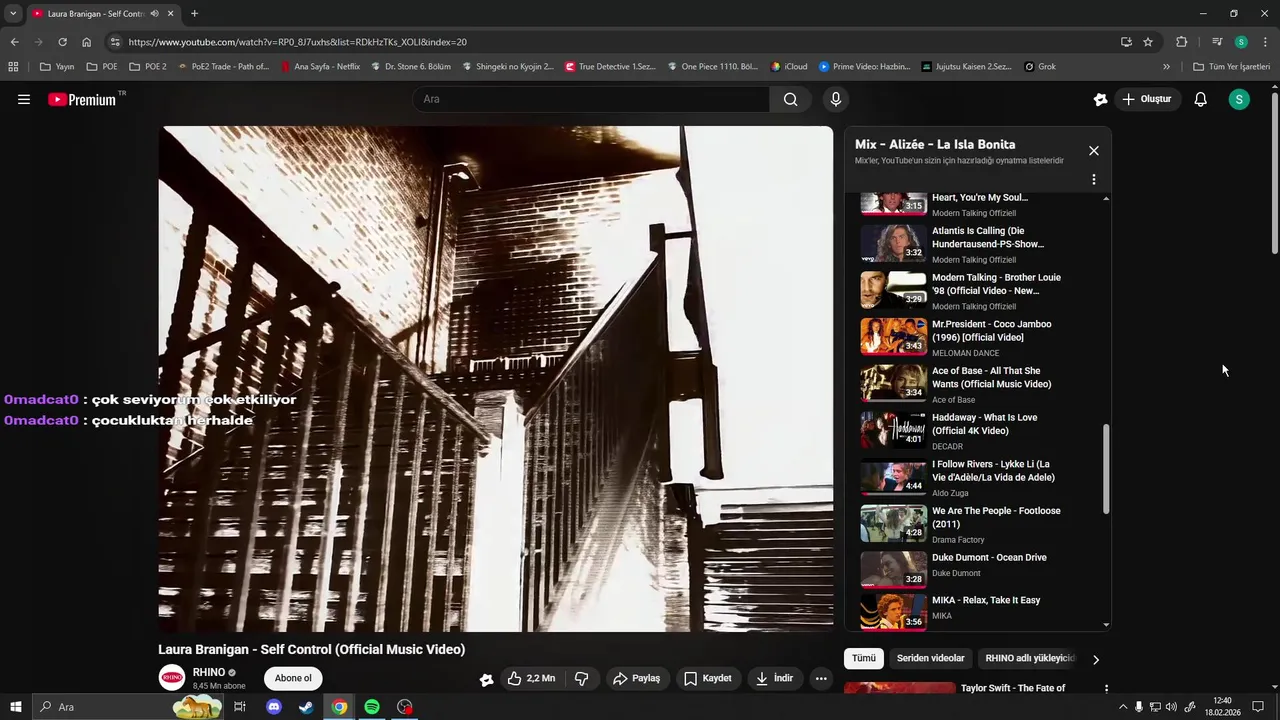Image resolution: width=1280 pixels, height=720 pixels.
Task: Share the video using Paylaş
Action: (x=637, y=678)
